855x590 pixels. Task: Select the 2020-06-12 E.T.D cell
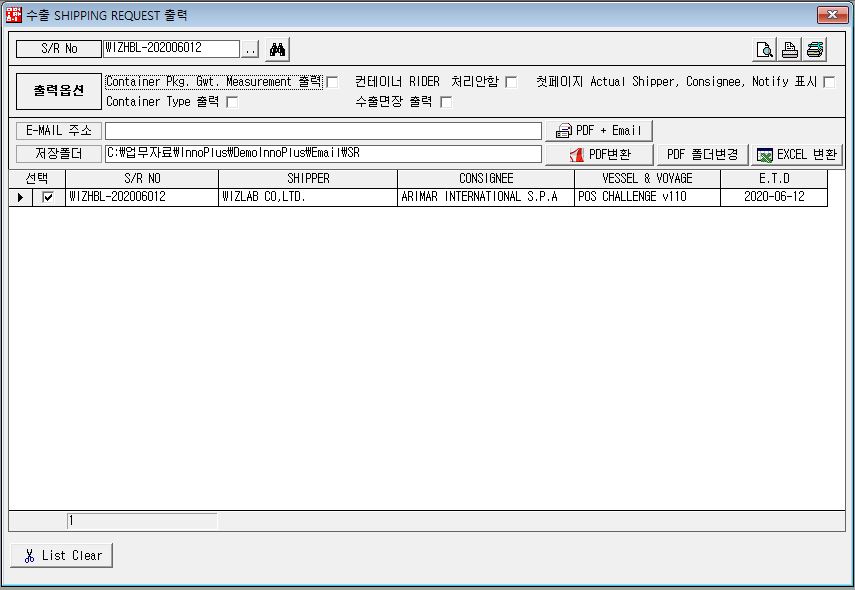click(x=774, y=197)
